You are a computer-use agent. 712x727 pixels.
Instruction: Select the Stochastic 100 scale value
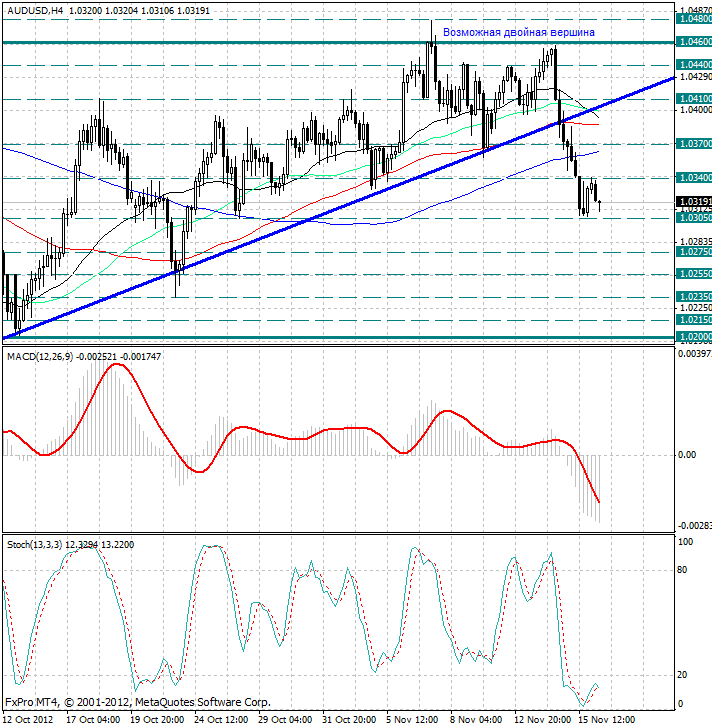click(x=685, y=542)
